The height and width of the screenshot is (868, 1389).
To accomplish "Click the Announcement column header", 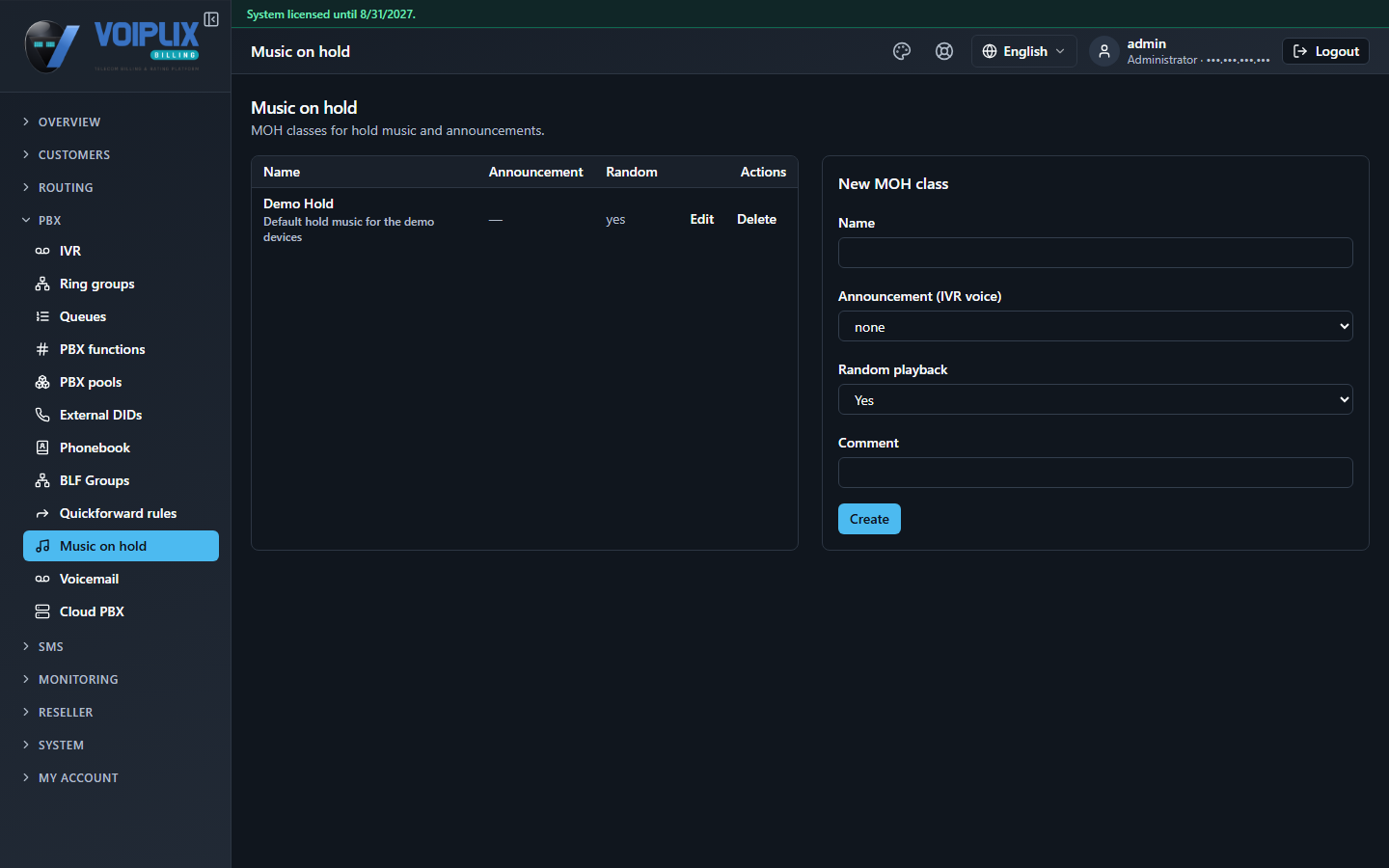I will [535, 172].
